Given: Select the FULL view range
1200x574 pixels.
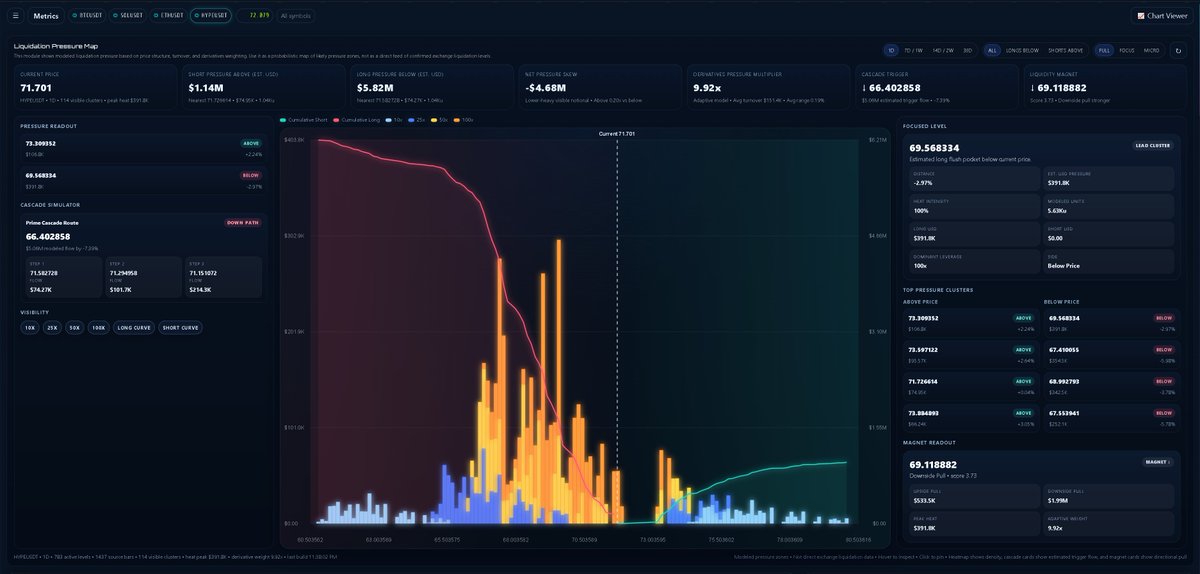Looking at the screenshot, I should tap(1104, 50).
